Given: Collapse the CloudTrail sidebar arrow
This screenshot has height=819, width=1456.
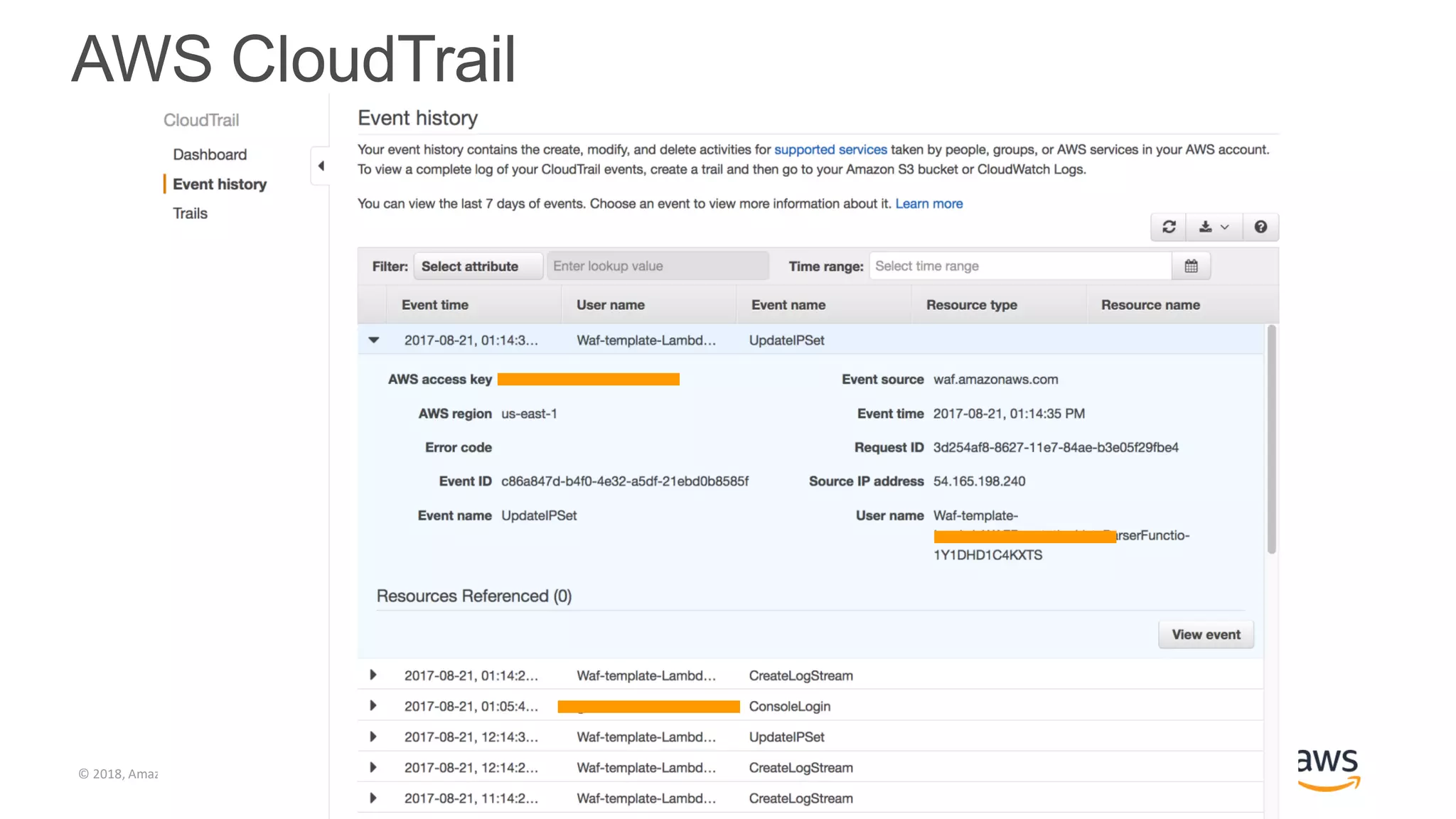Looking at the screenshot, I should point(321,166).
